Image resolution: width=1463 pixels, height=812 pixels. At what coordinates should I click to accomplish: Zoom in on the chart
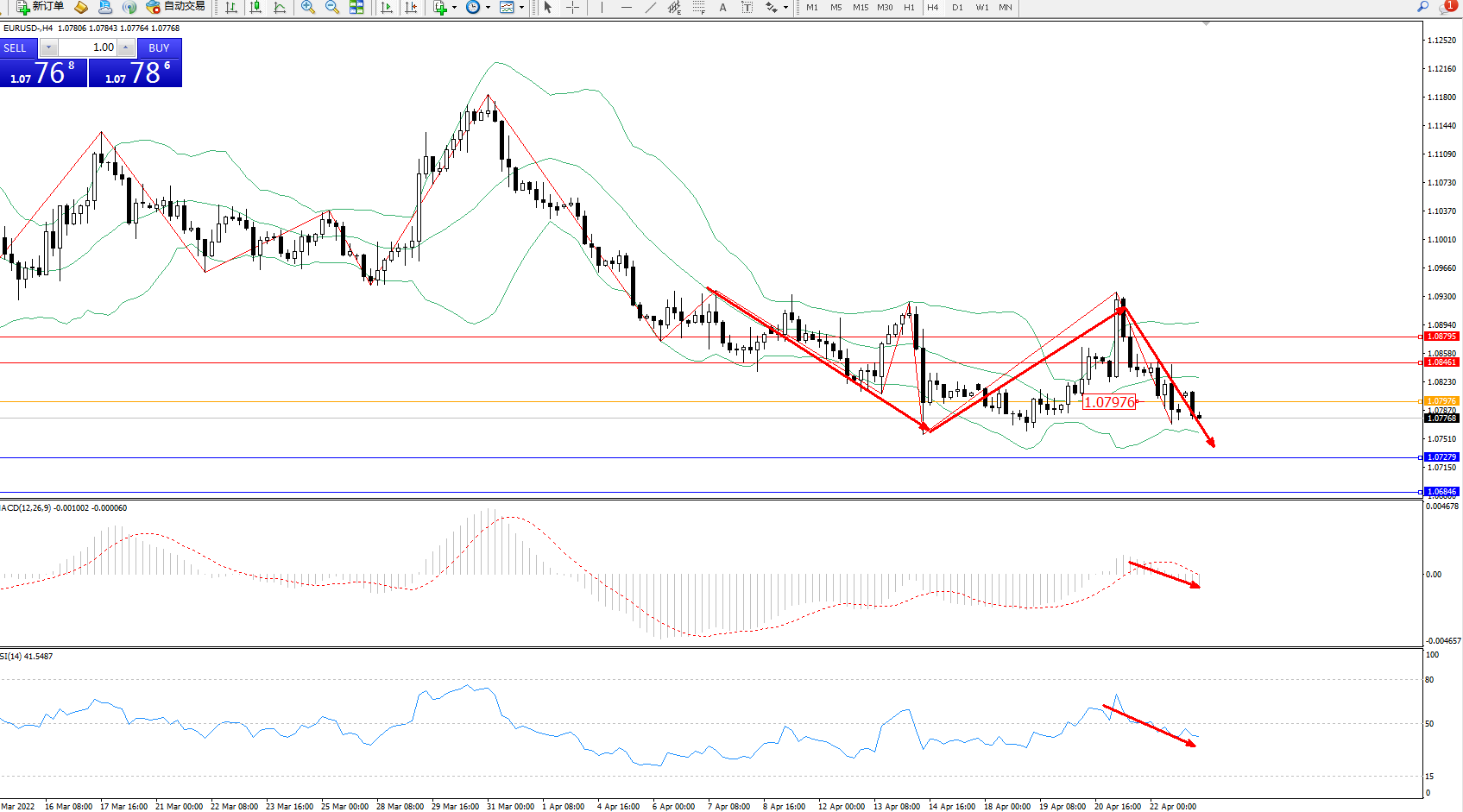(x=307, y=7)
